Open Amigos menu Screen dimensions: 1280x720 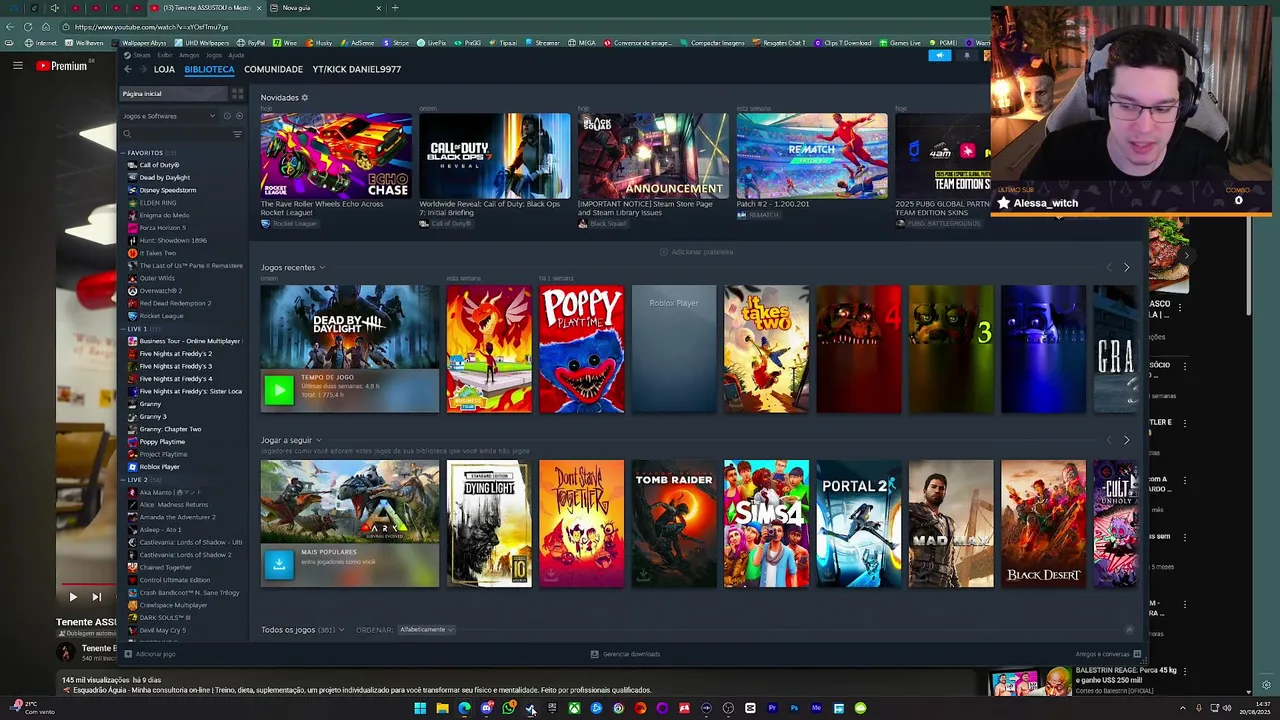click(x=189, y=55)
